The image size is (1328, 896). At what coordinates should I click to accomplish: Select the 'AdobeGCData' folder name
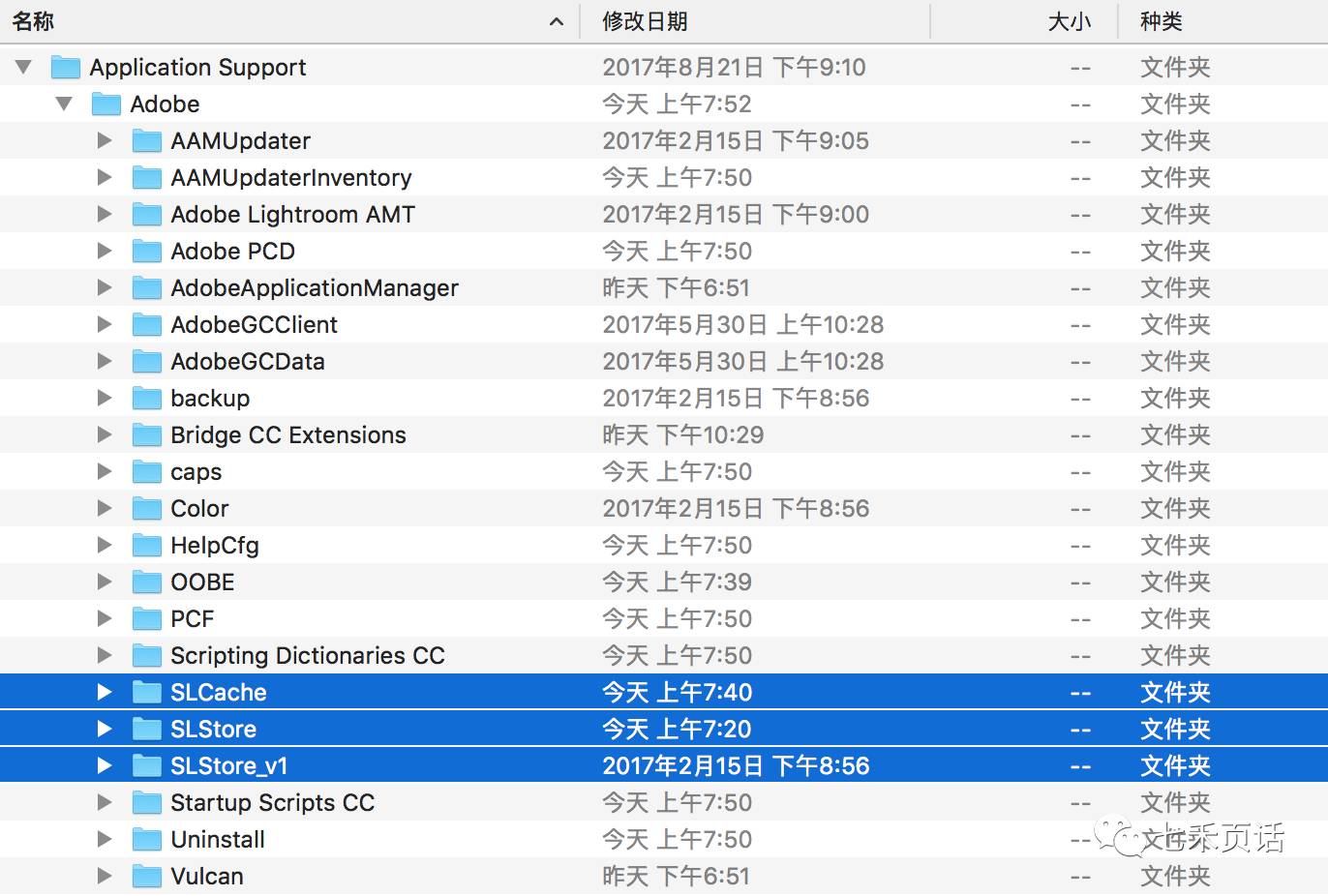[x=248, y=361]
